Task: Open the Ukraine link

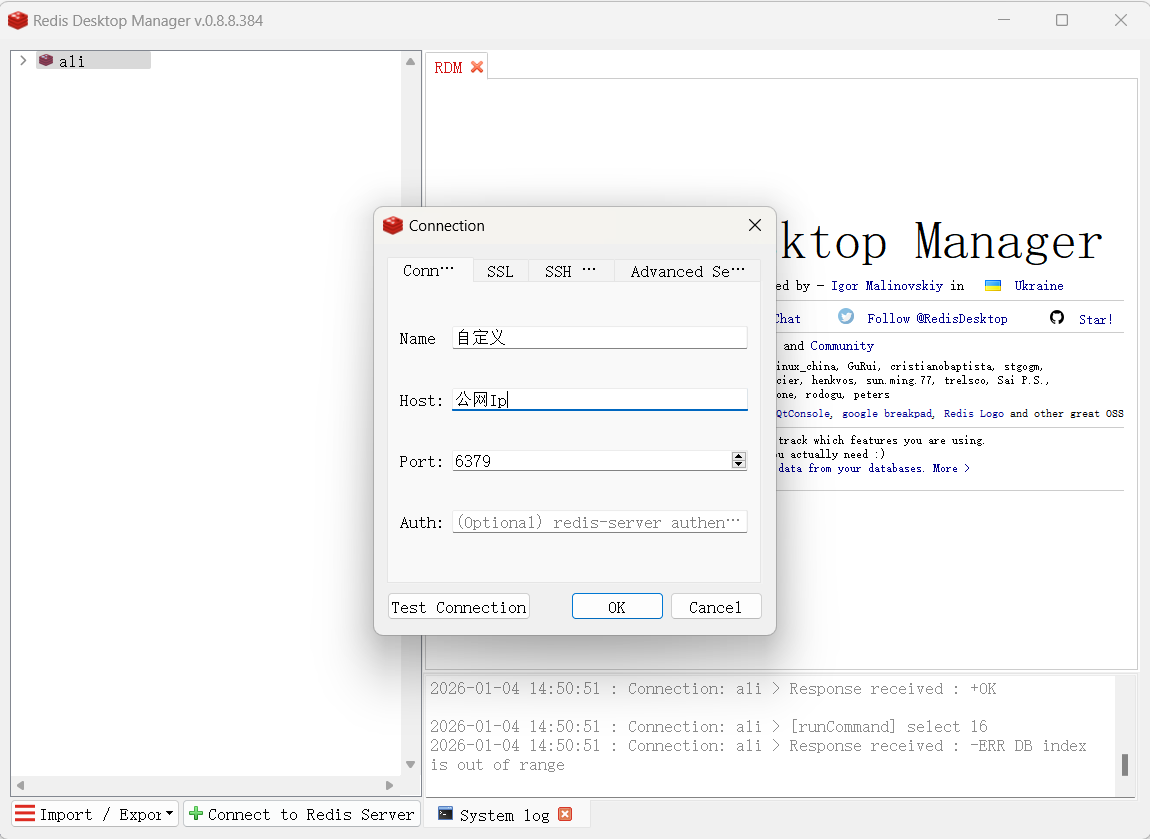Action: [x=1039, y=285]
